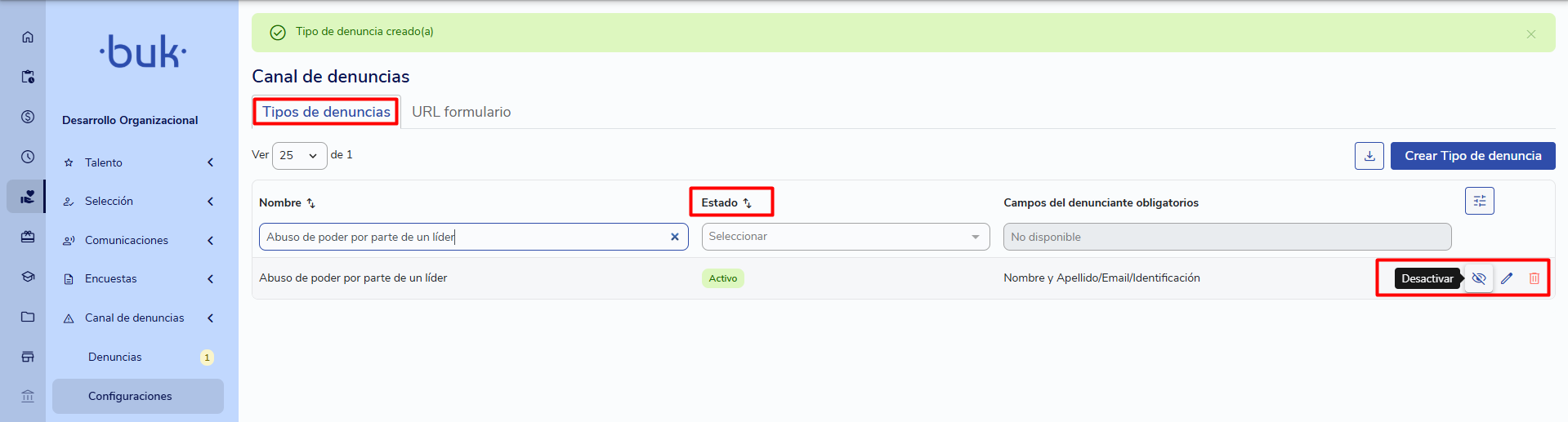1568x422 pixels.
Task: Open the column settings sliders icon
Action: pos(1480,201)
